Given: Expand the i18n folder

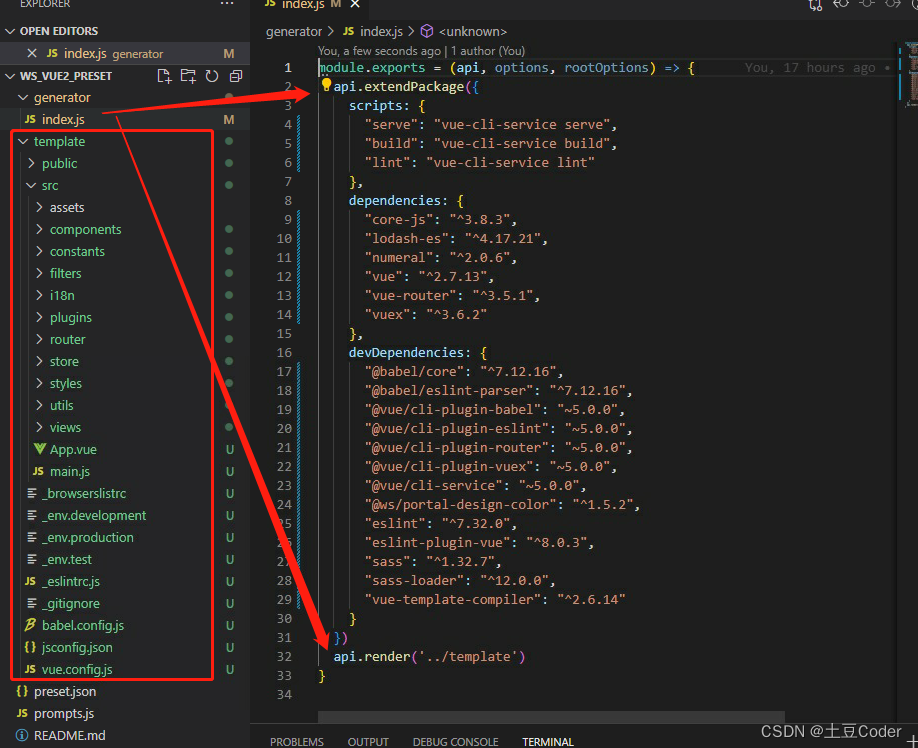Looking at the screenshot, I should 39,295.
